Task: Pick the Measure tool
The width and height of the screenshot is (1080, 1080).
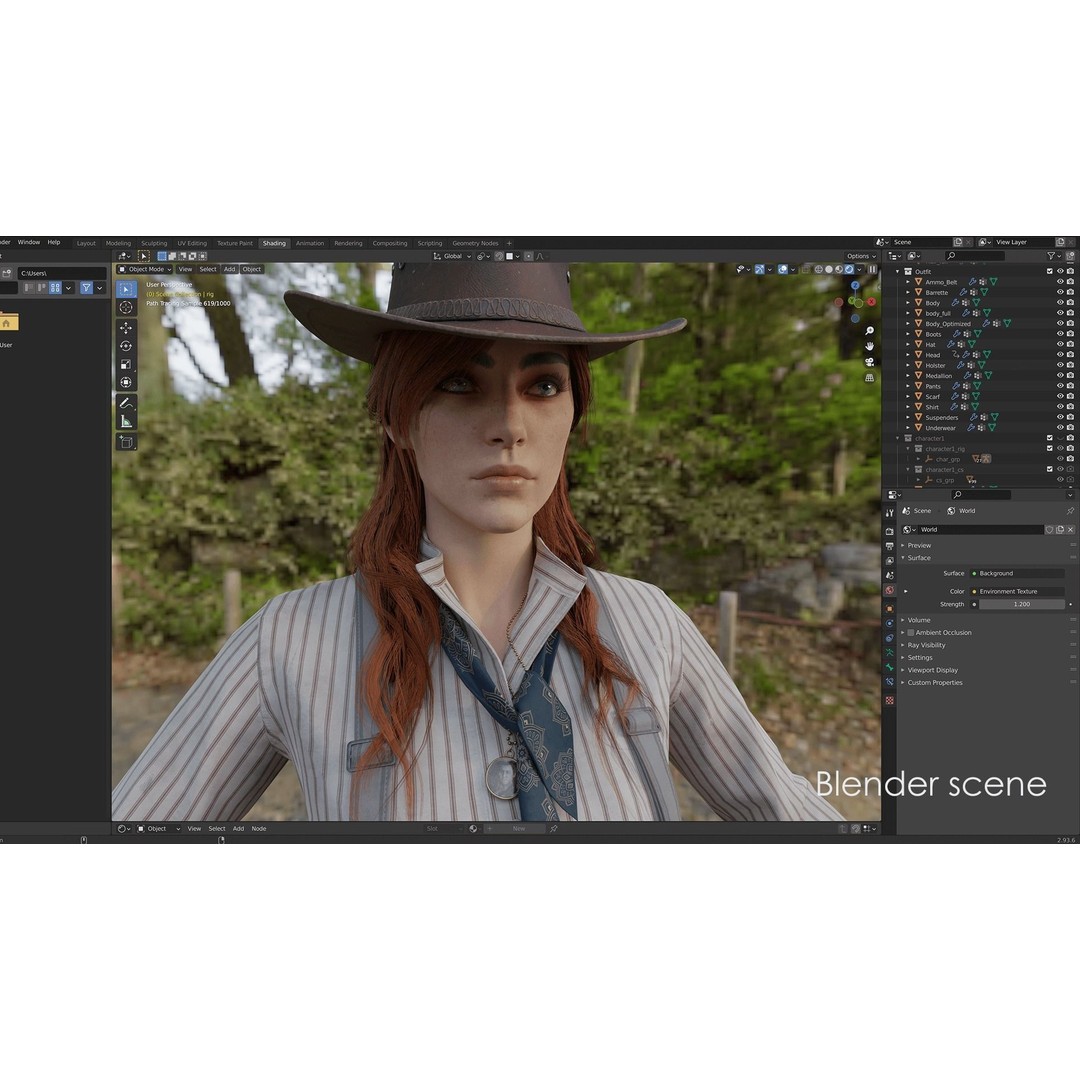Action: pyautogui.click(x=126, y=421)
